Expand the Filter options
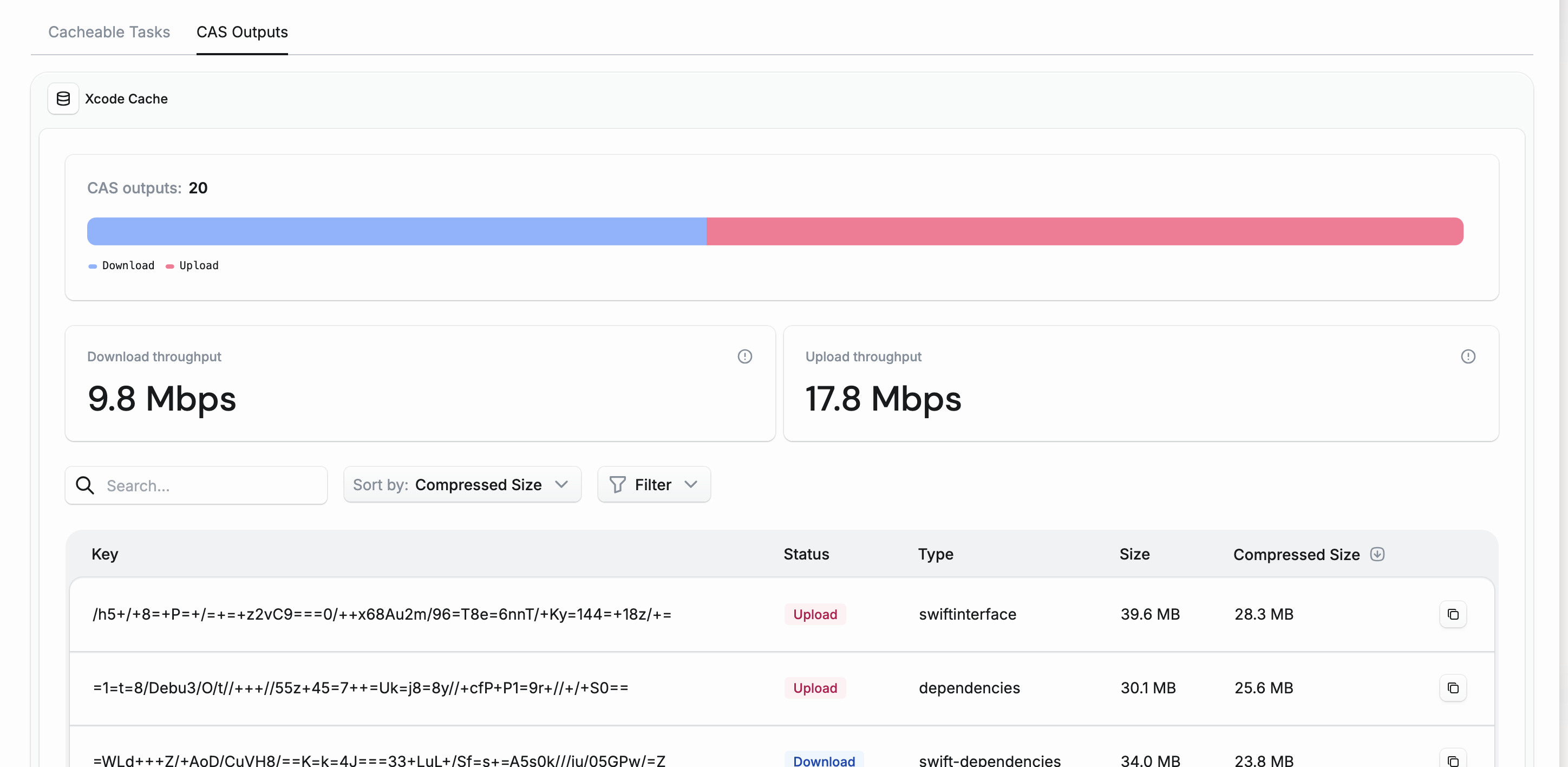Viewport: 1568px width, 767px height. [654, 484]
